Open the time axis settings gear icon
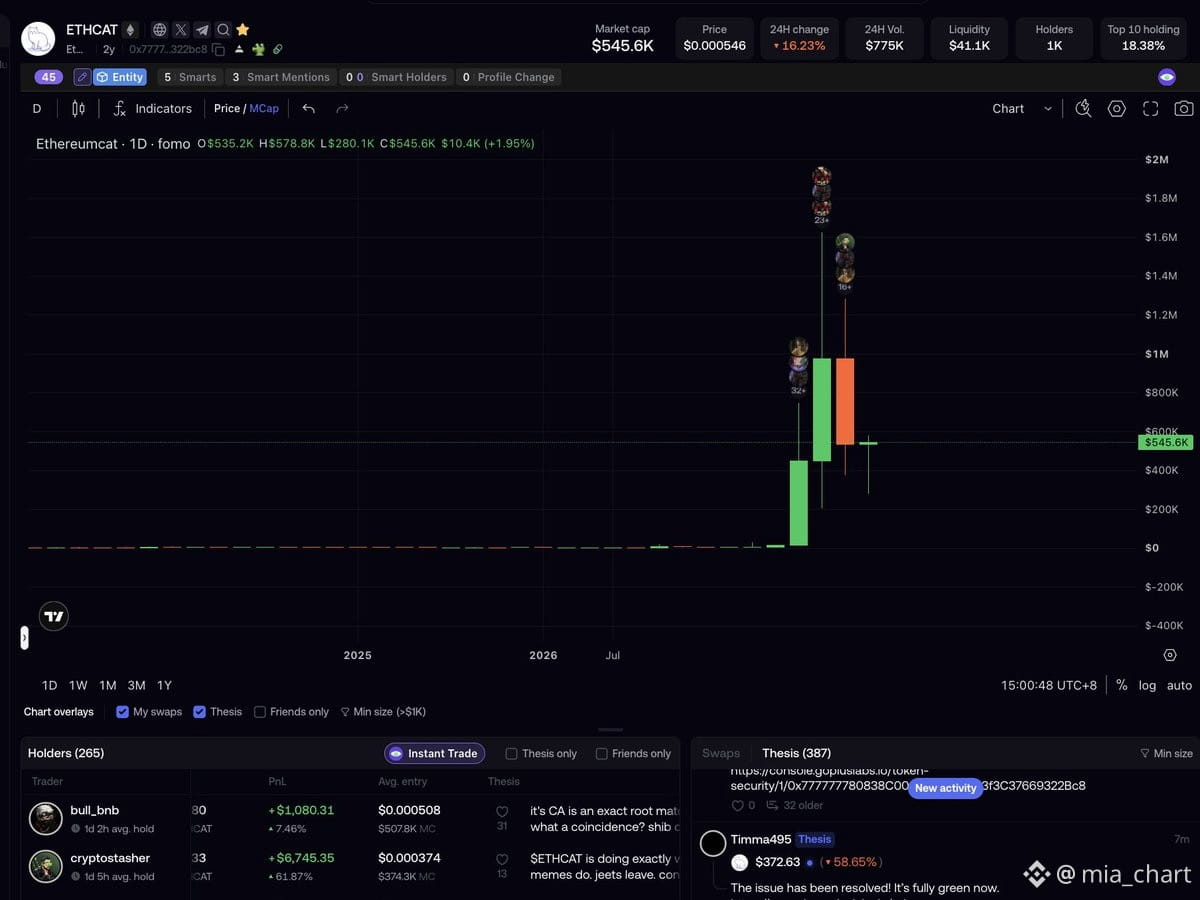The height and width of the screenshot is (900, 1200). 1170,655
